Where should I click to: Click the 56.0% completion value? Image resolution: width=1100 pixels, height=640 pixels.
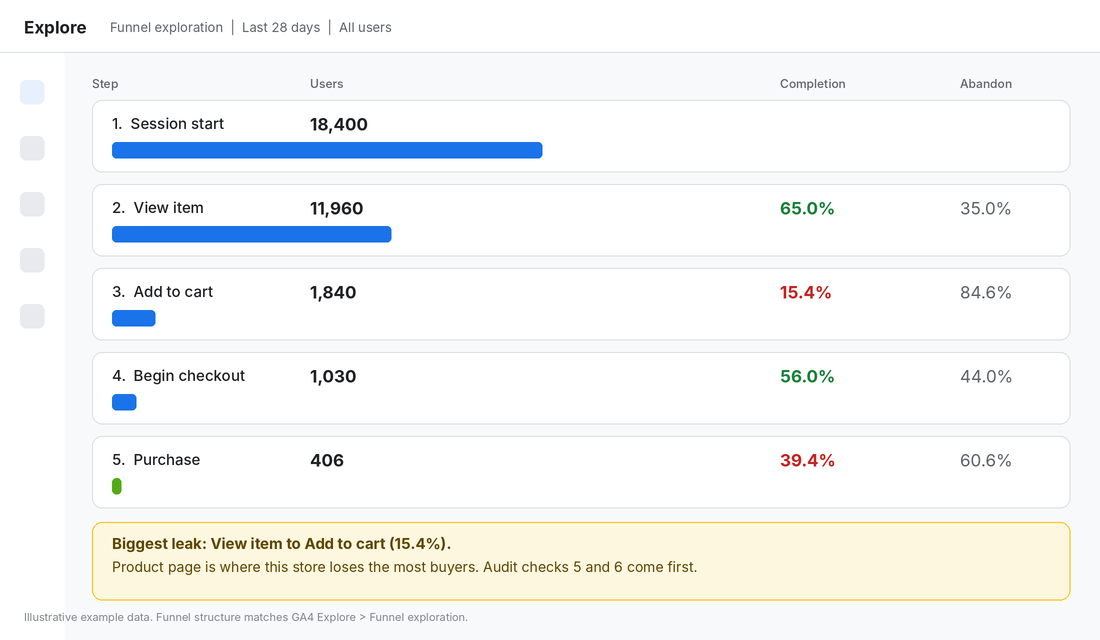click(807, 377)
